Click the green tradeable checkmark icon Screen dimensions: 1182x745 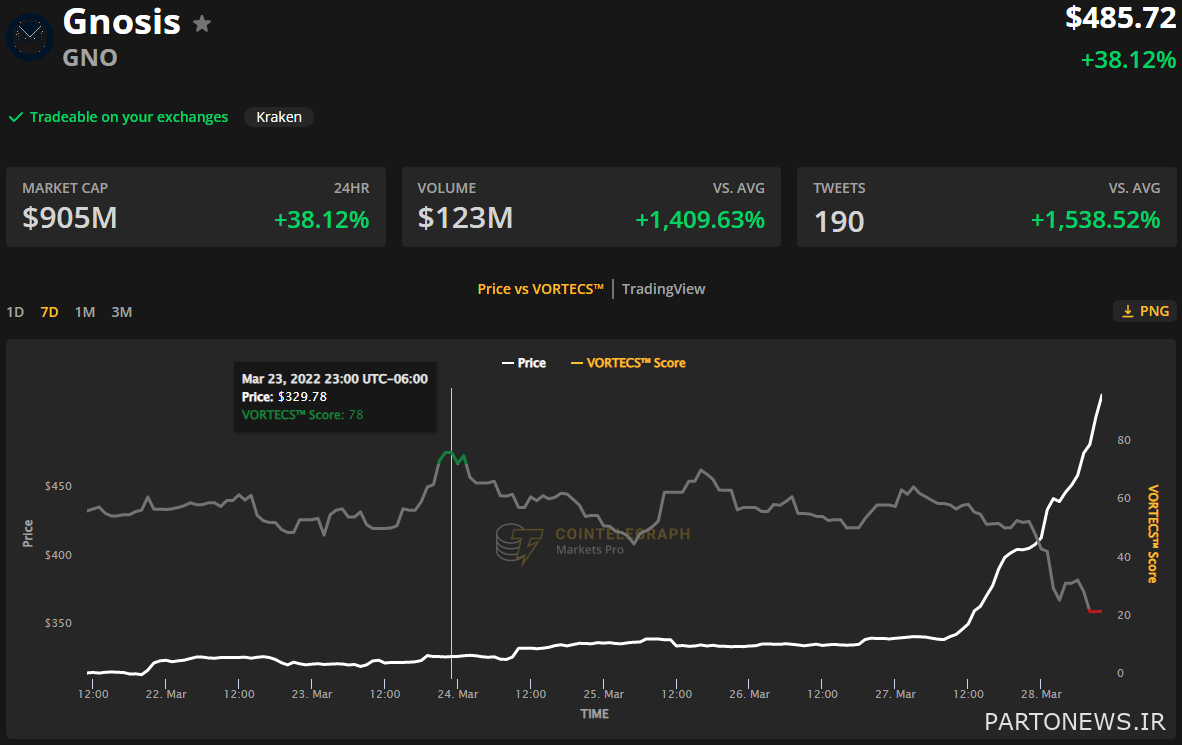pos(16,117)
